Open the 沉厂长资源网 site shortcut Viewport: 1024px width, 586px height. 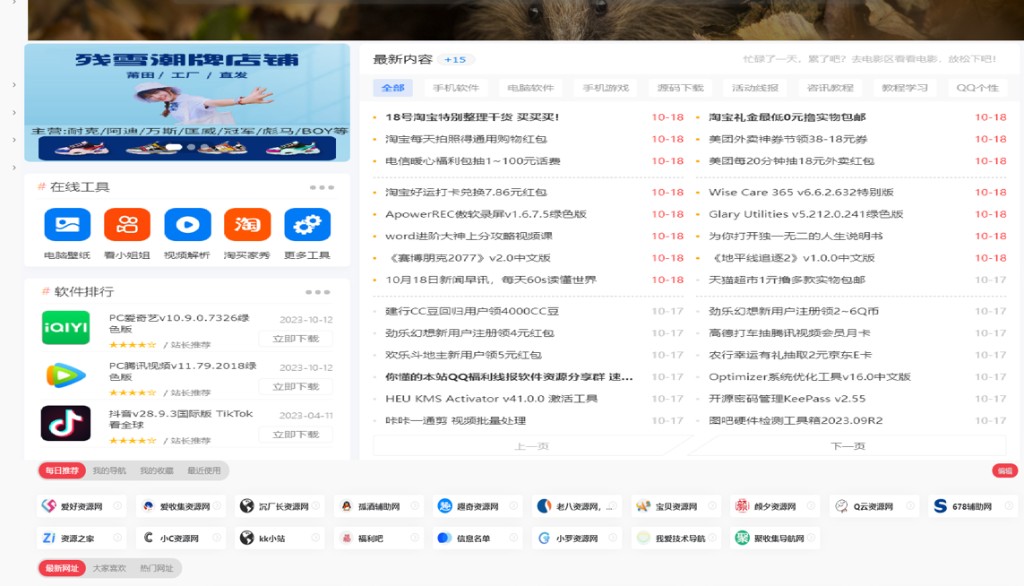pos(281,506)
